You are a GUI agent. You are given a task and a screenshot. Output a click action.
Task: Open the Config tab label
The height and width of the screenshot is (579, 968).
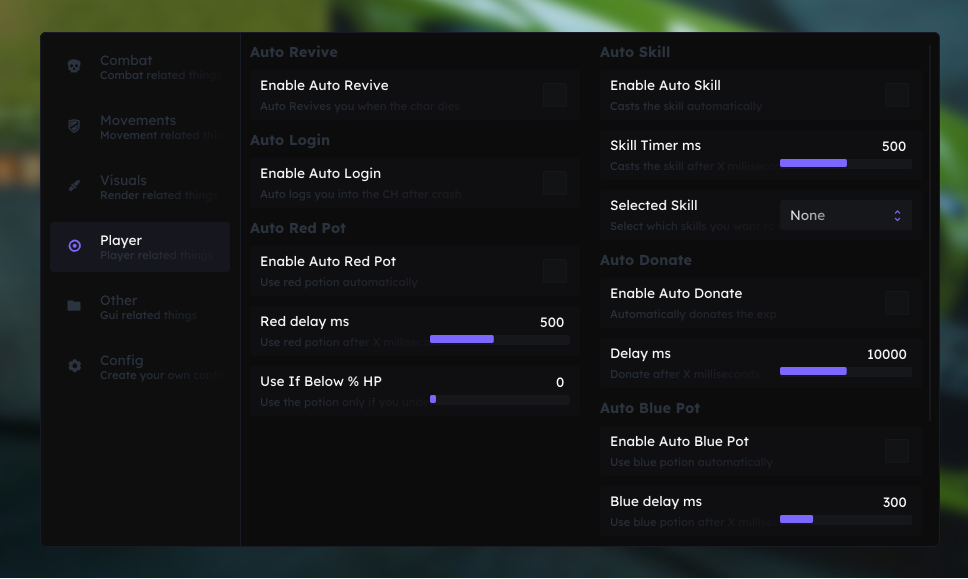click(122, 361)
